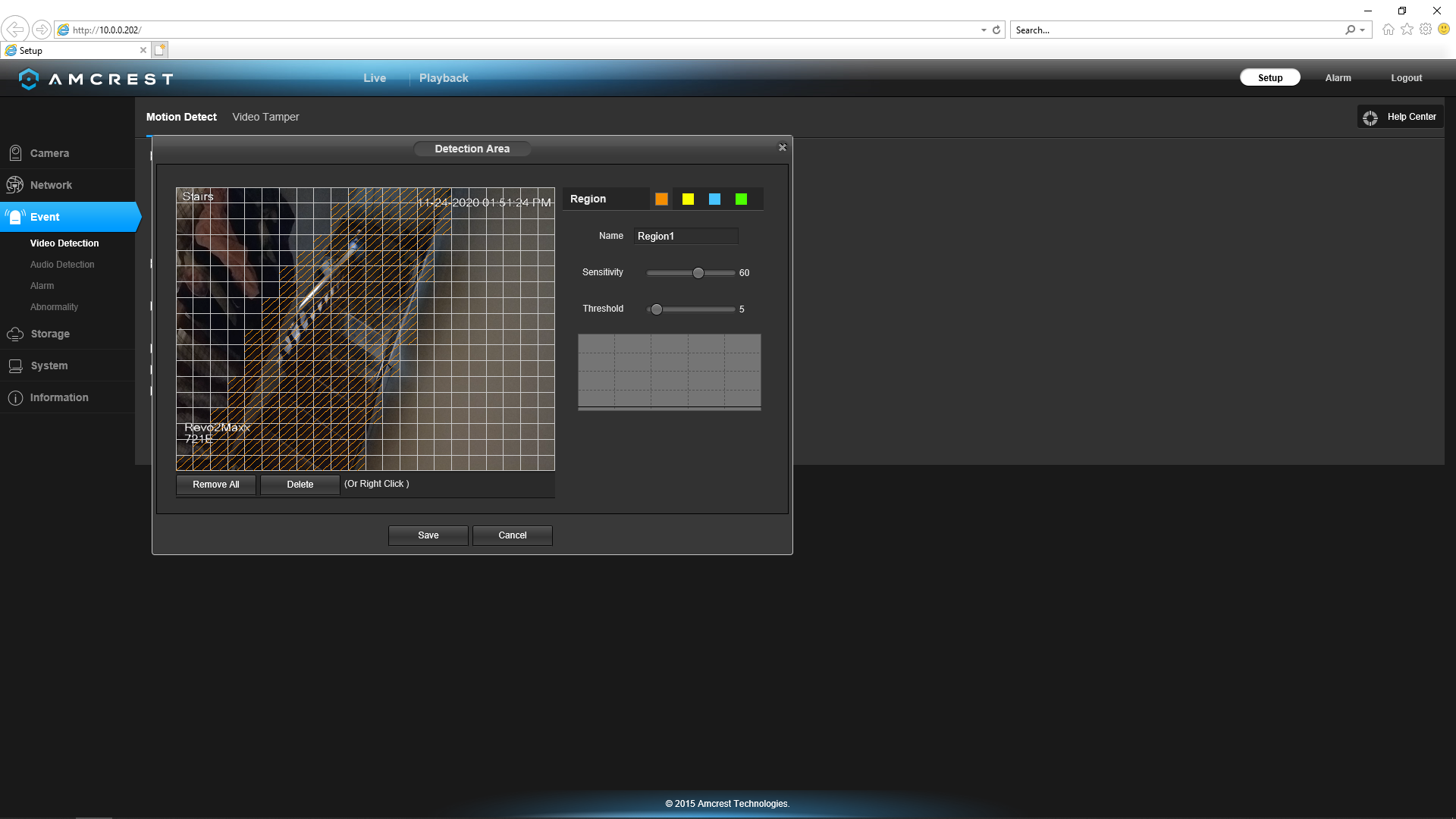This screenshot has width=1456, height=819.
Task: Open a new browser tab
Action: coord(159,50)
